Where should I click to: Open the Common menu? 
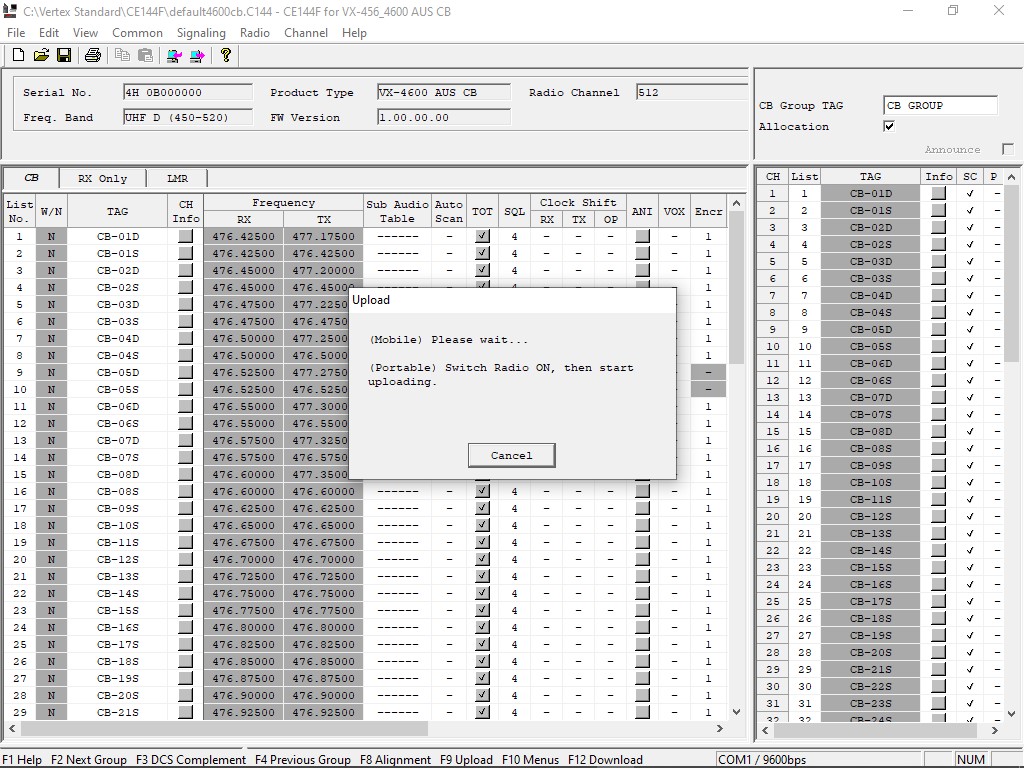[x=137, y=33]
